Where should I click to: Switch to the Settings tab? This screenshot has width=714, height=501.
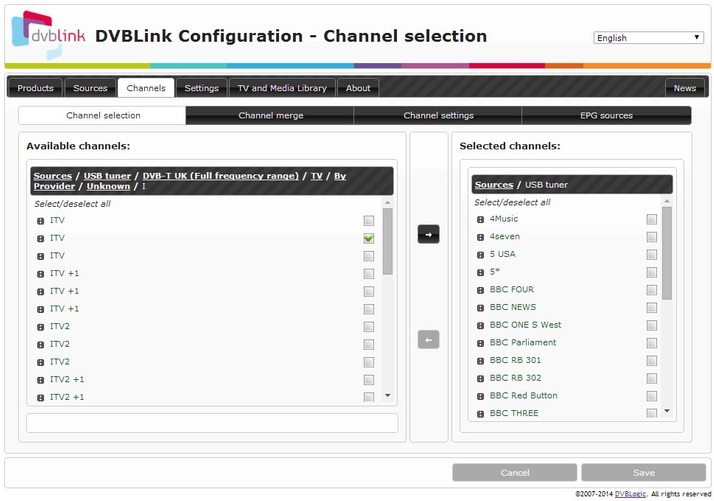coord(201,88)
